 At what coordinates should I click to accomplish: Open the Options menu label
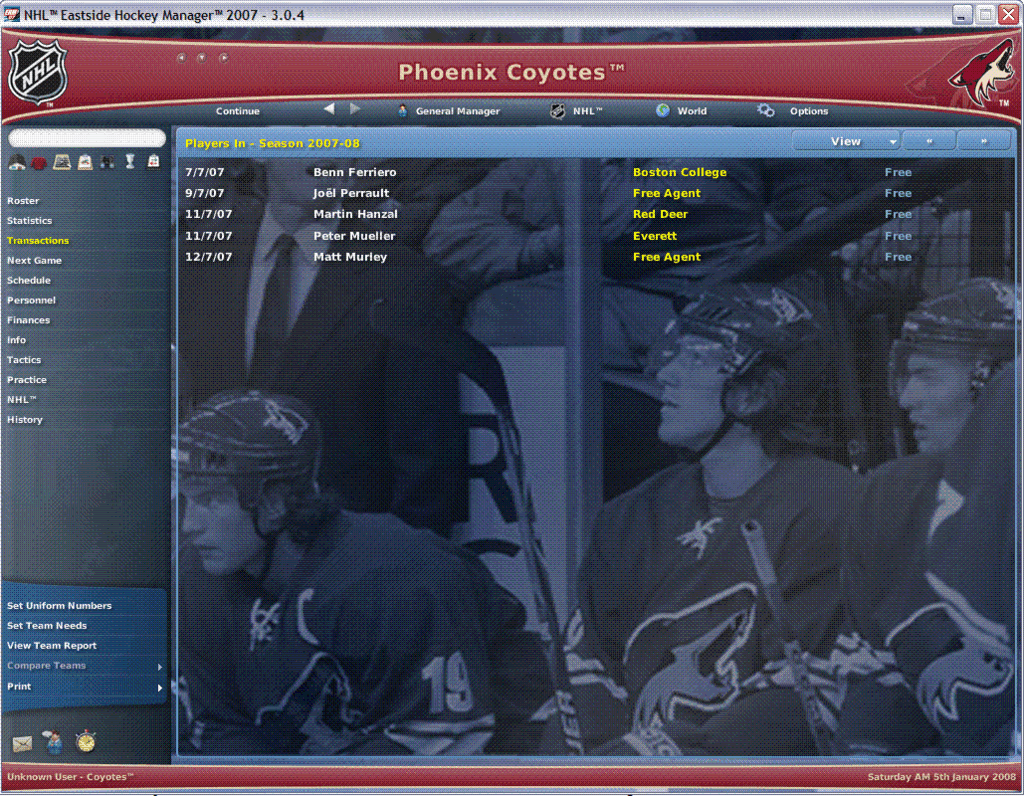tap(809, 111)
